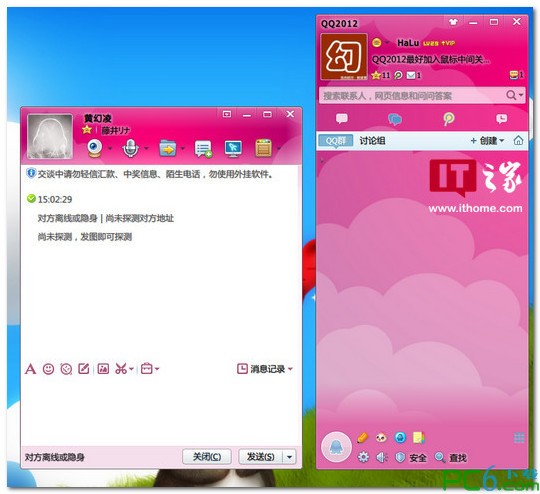Open webcam options dropdown arrow
Image resolution: width=540 pixels, height=494 pixels.
coord(110,148)
